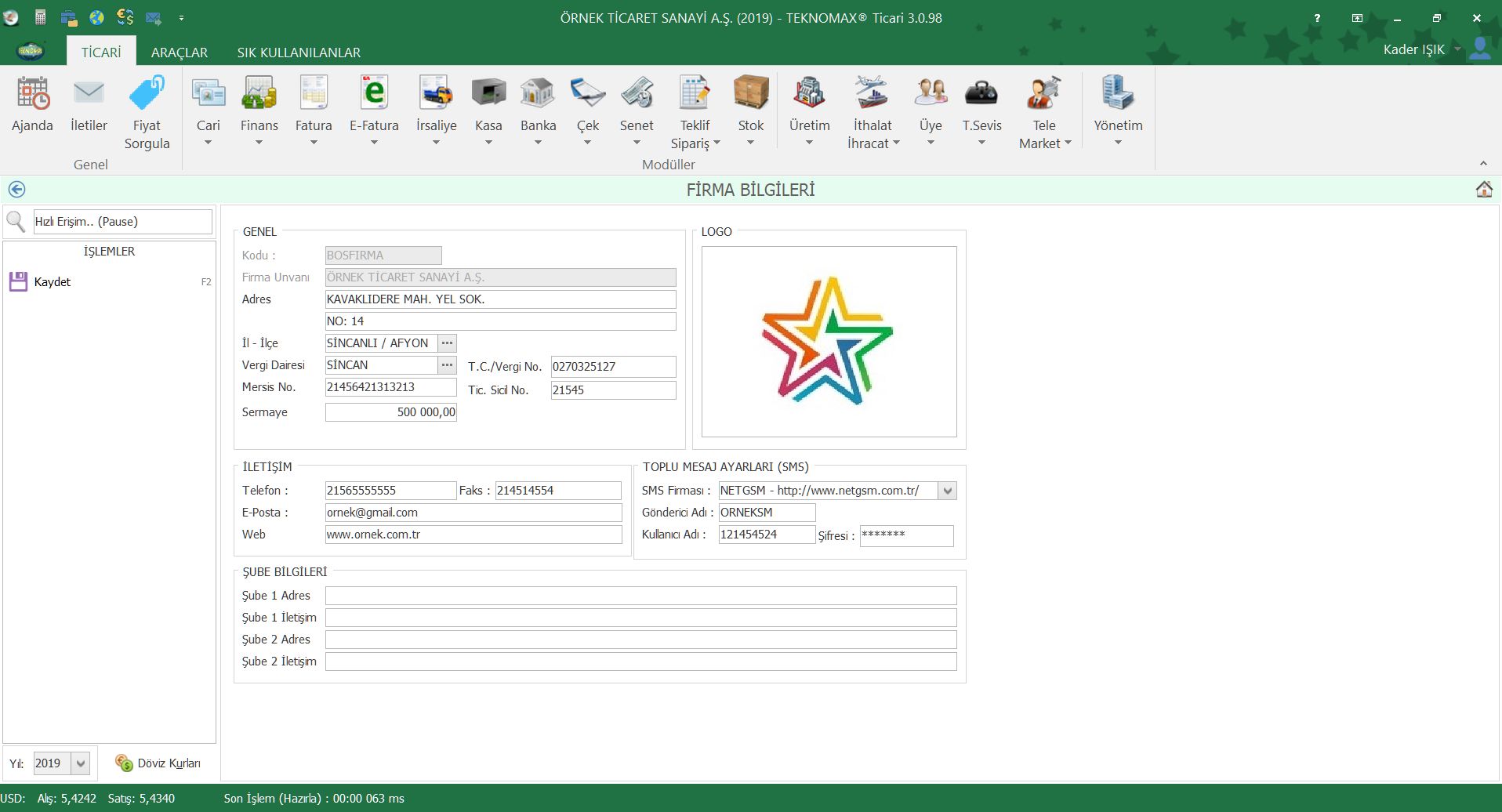Open the İl - İlçe lookup button
This screenshot has width=1502, height=812.
pyautogui.click(x=447, y=343)
